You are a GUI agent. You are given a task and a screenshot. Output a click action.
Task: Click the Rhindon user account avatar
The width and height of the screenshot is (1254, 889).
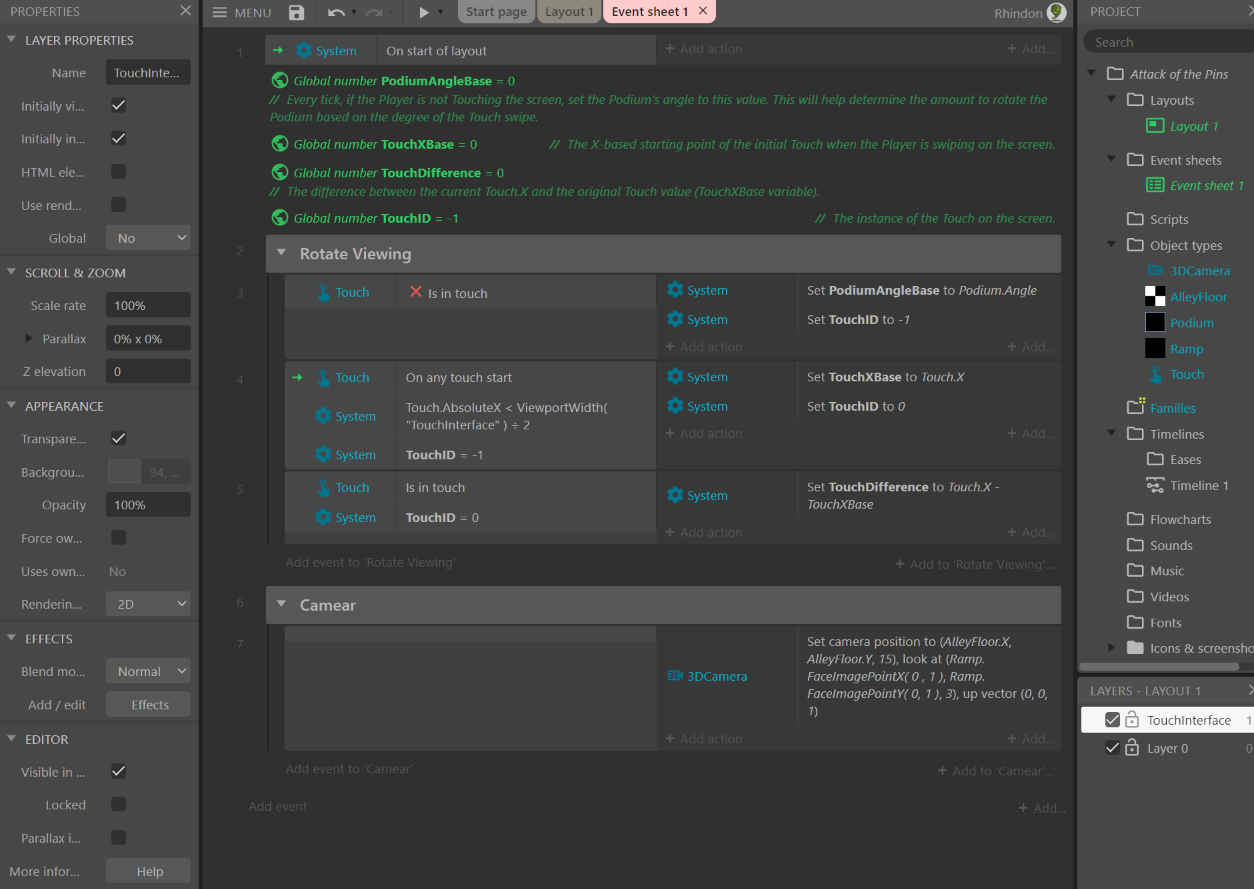coord(1056,12)
